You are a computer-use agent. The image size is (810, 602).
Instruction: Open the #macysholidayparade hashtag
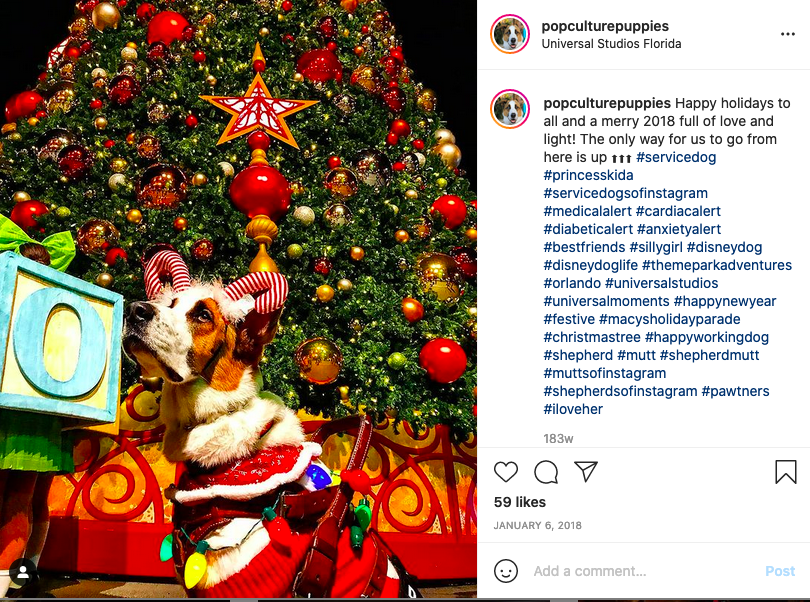(669, 319)
